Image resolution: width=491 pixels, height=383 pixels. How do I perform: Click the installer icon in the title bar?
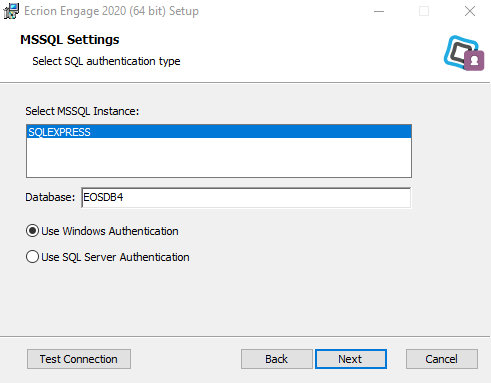pos(11,11)
